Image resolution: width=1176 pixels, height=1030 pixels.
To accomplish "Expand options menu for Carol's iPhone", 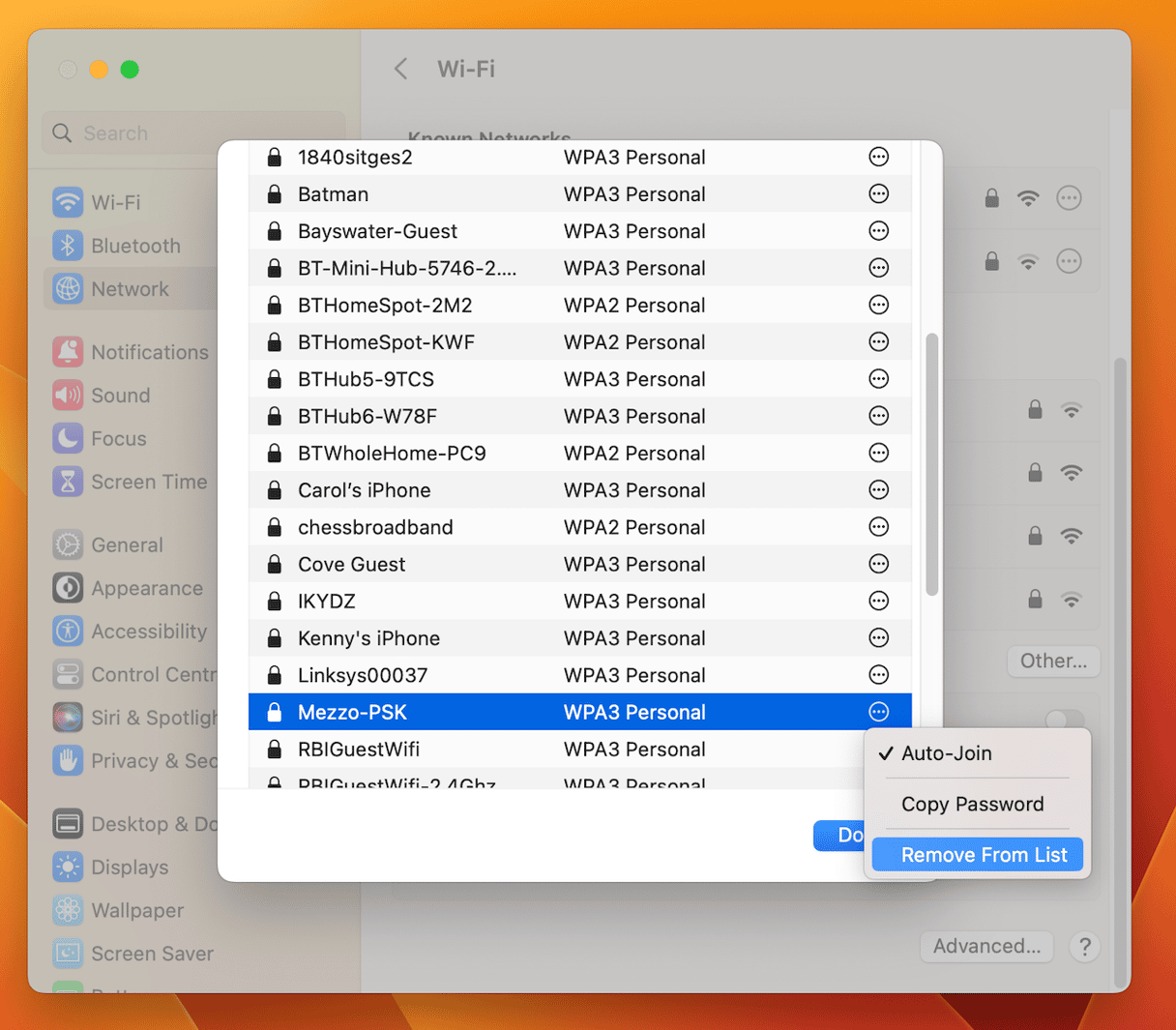I will 878,490.
